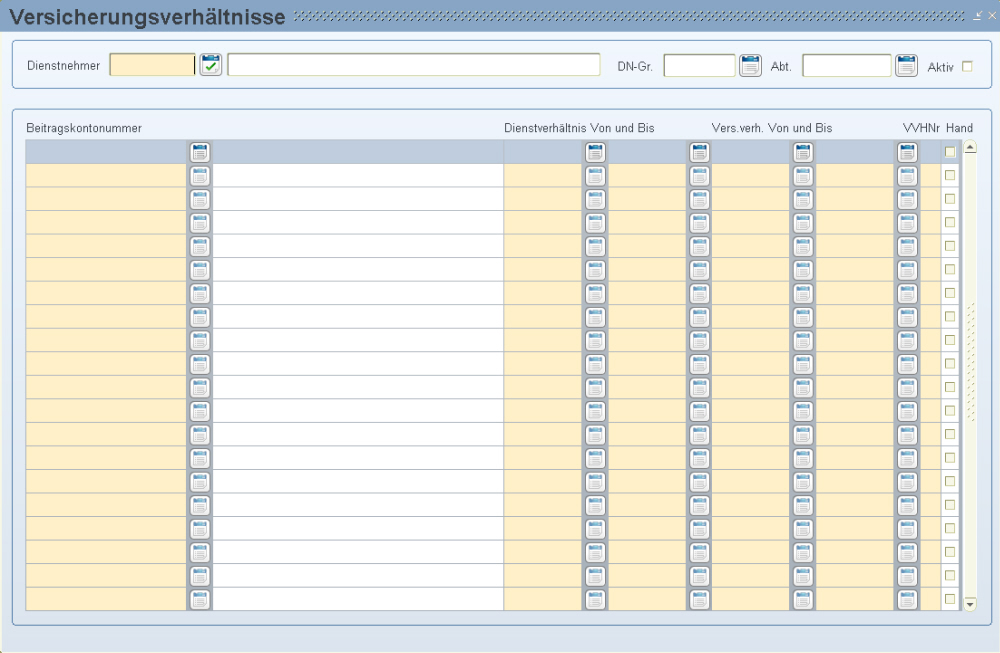The width and height of the screenshot is (1000, 653).
Task: Open the Dienstverhältnis Von date picker in the first row
Action: pyautogui.click(x=595, y=152)
